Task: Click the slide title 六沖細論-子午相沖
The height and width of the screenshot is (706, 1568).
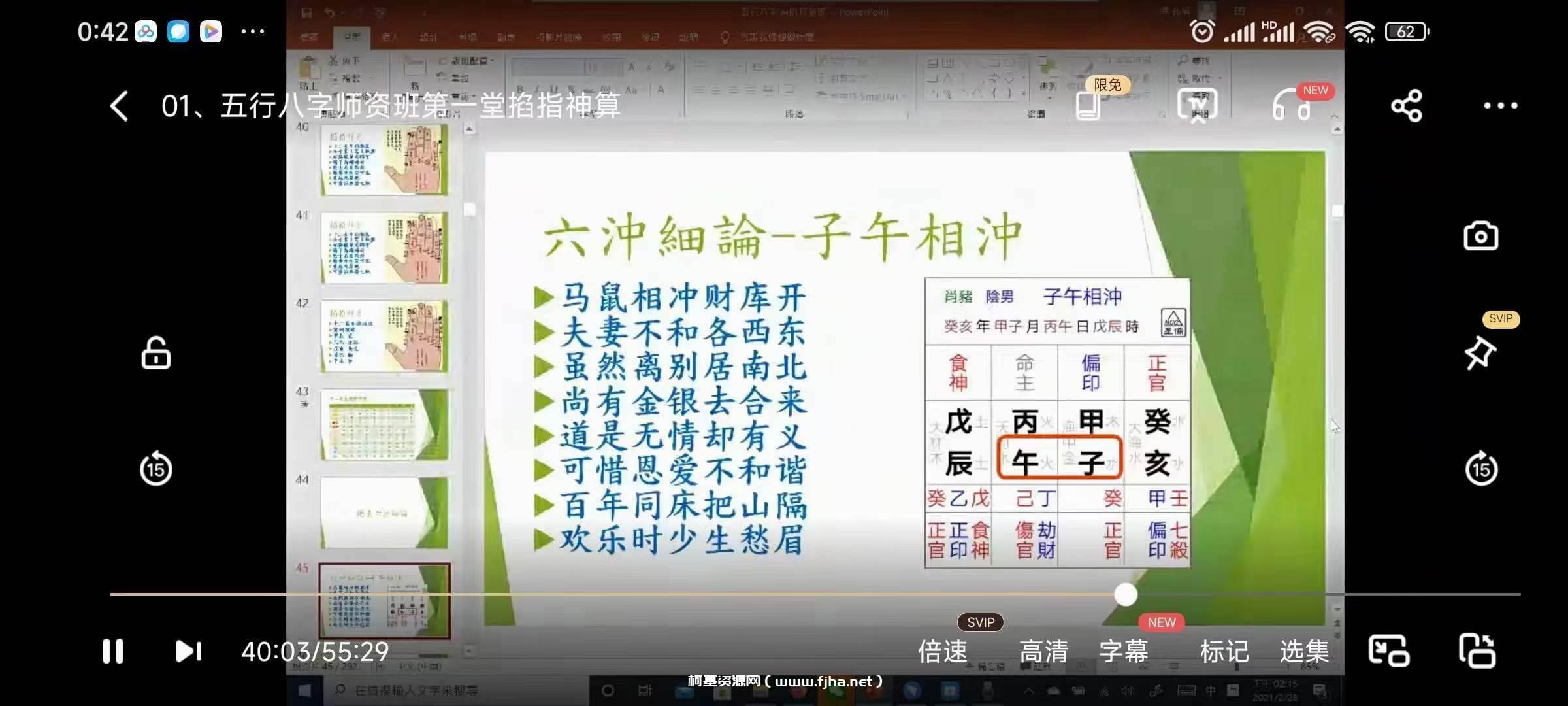Action: (783, 235)
